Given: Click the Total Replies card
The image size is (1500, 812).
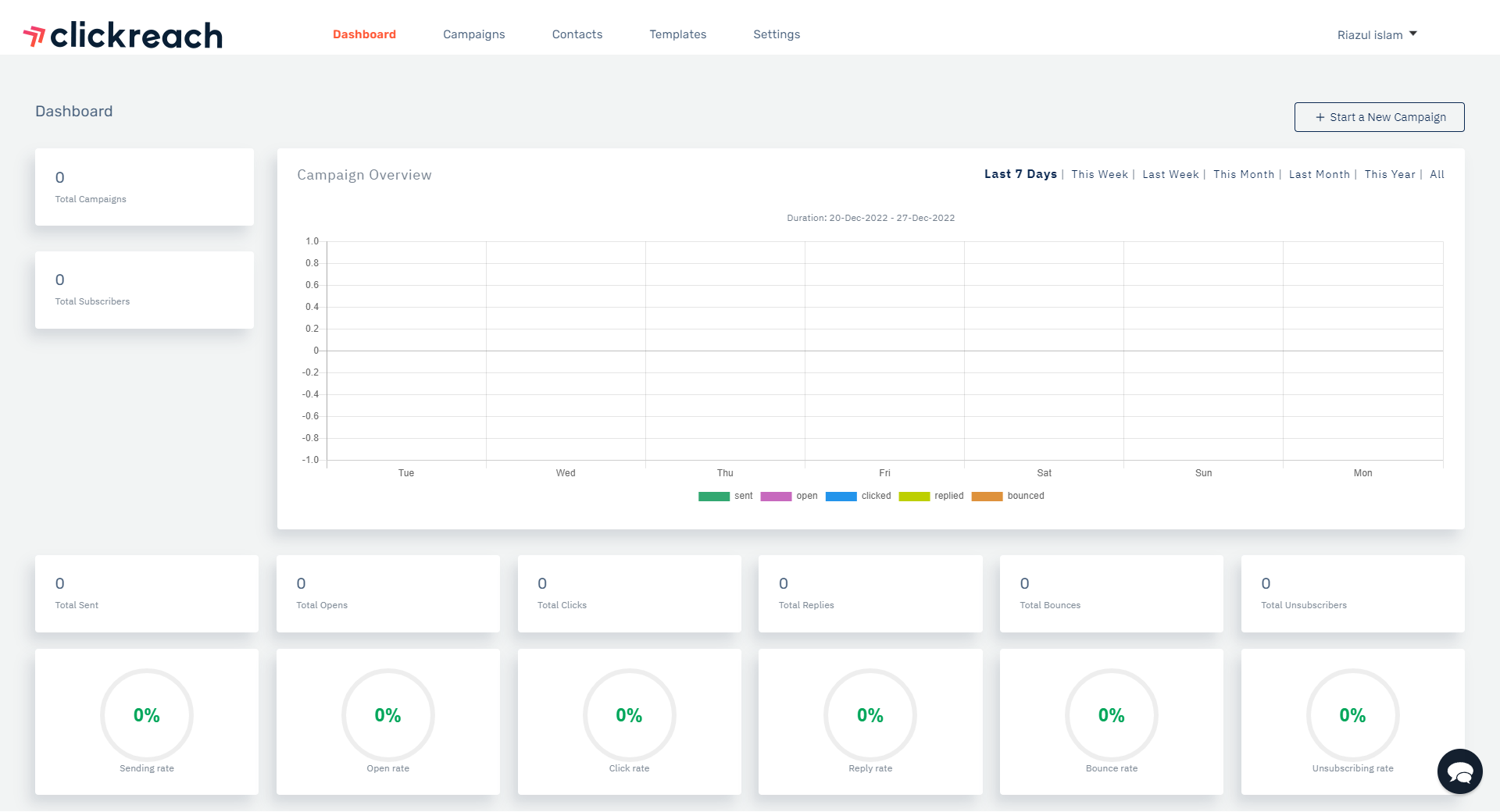Looking at the screenshot, I should (x=870, y=593).
